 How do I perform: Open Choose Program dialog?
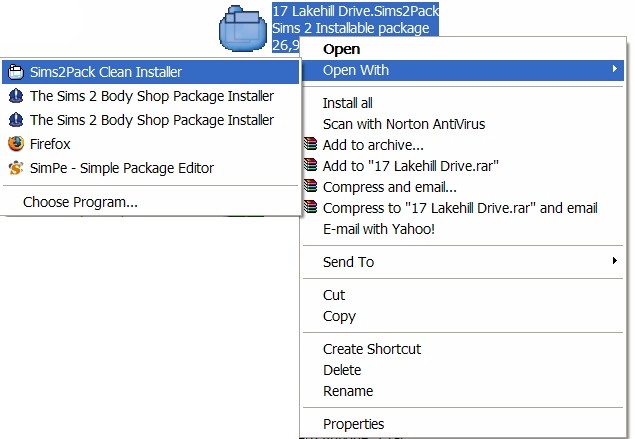(80, 202)
